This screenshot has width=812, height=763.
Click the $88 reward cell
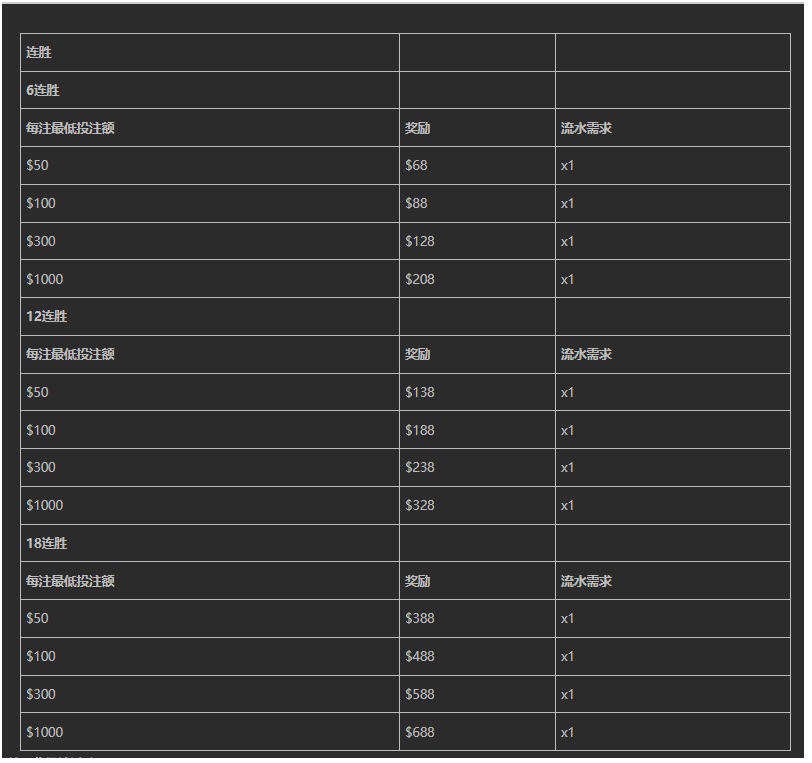(416, 204)
